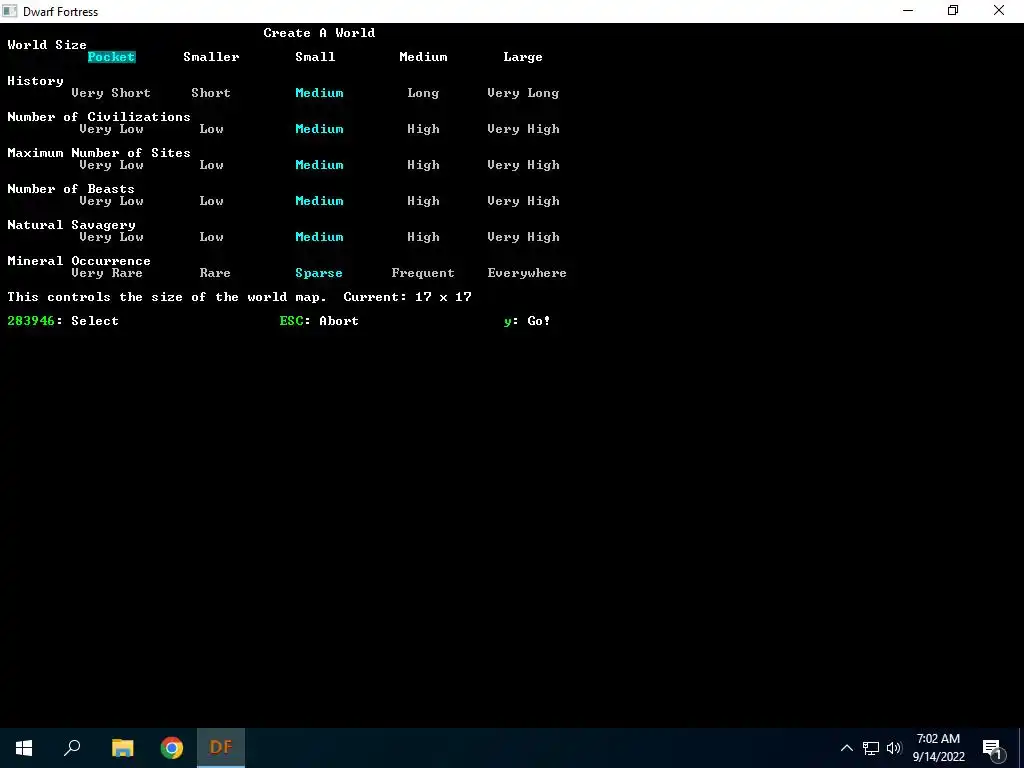Click the ESC: Abort option

[319, 321]
